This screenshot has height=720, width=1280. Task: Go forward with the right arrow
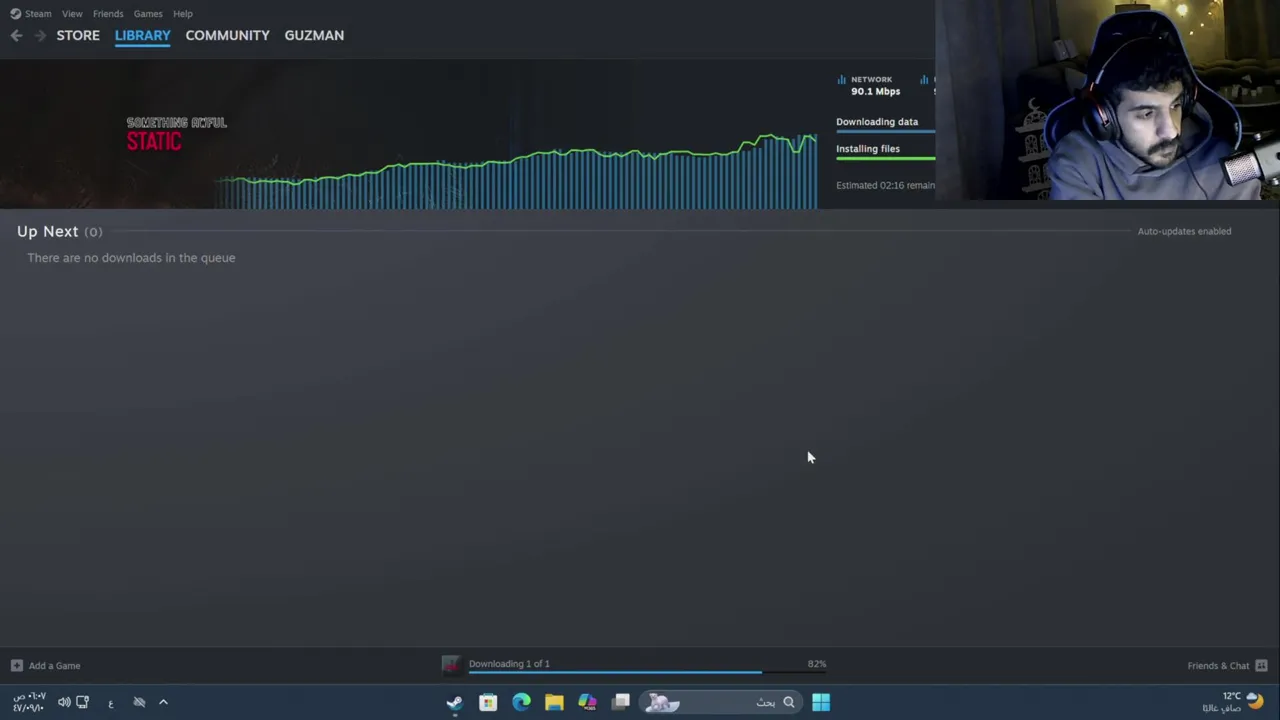[x=40, y=35]
